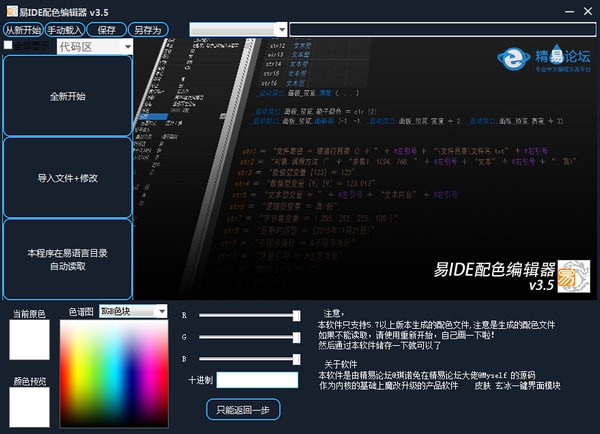Click 本程序在易语言目录 自动读取 button
Image resolution: width=600 pixels, height=434 pixels.
(68, 260)
